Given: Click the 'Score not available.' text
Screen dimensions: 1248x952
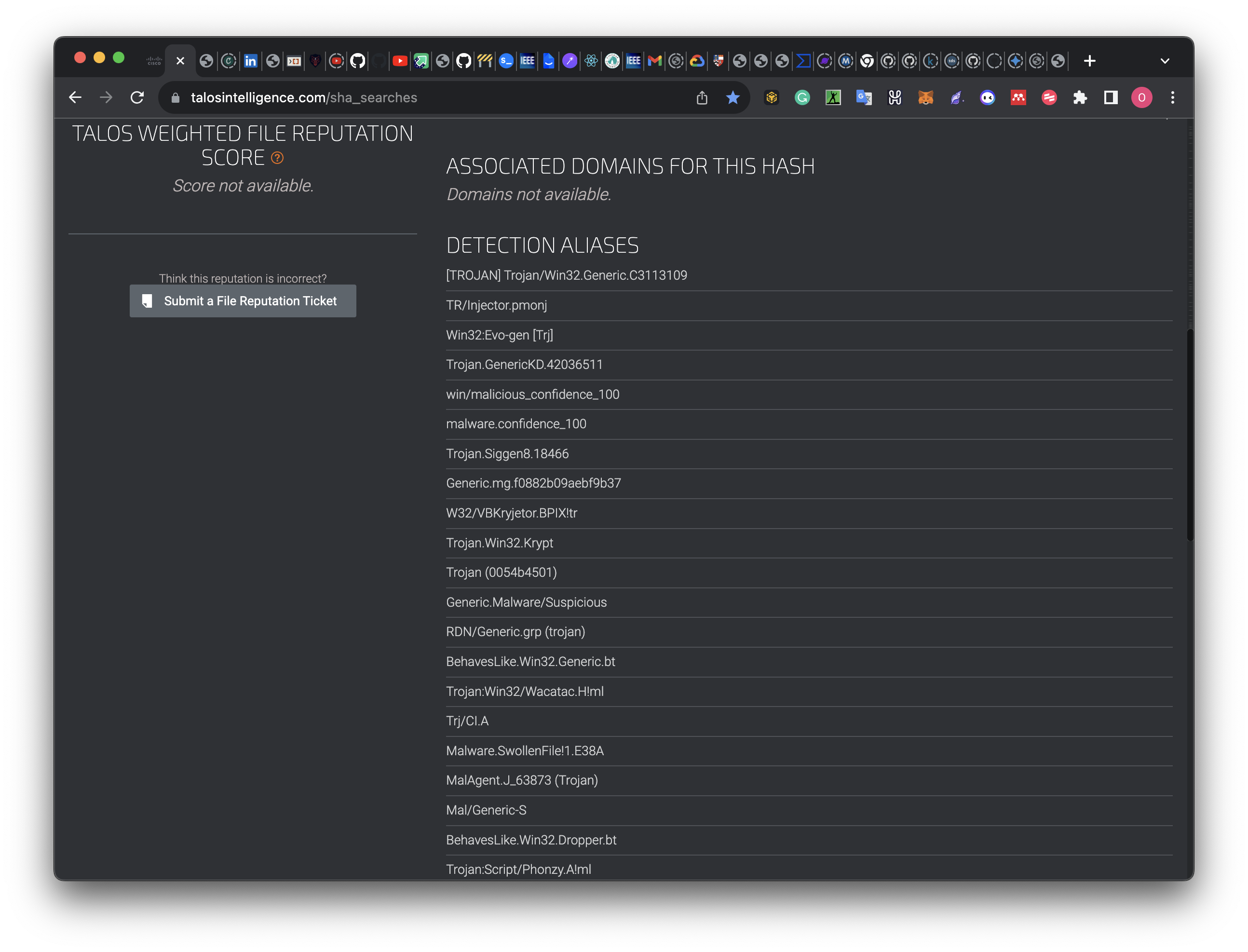Looking at the screenshot, I should pyautogui.click(x=243, y=186).
